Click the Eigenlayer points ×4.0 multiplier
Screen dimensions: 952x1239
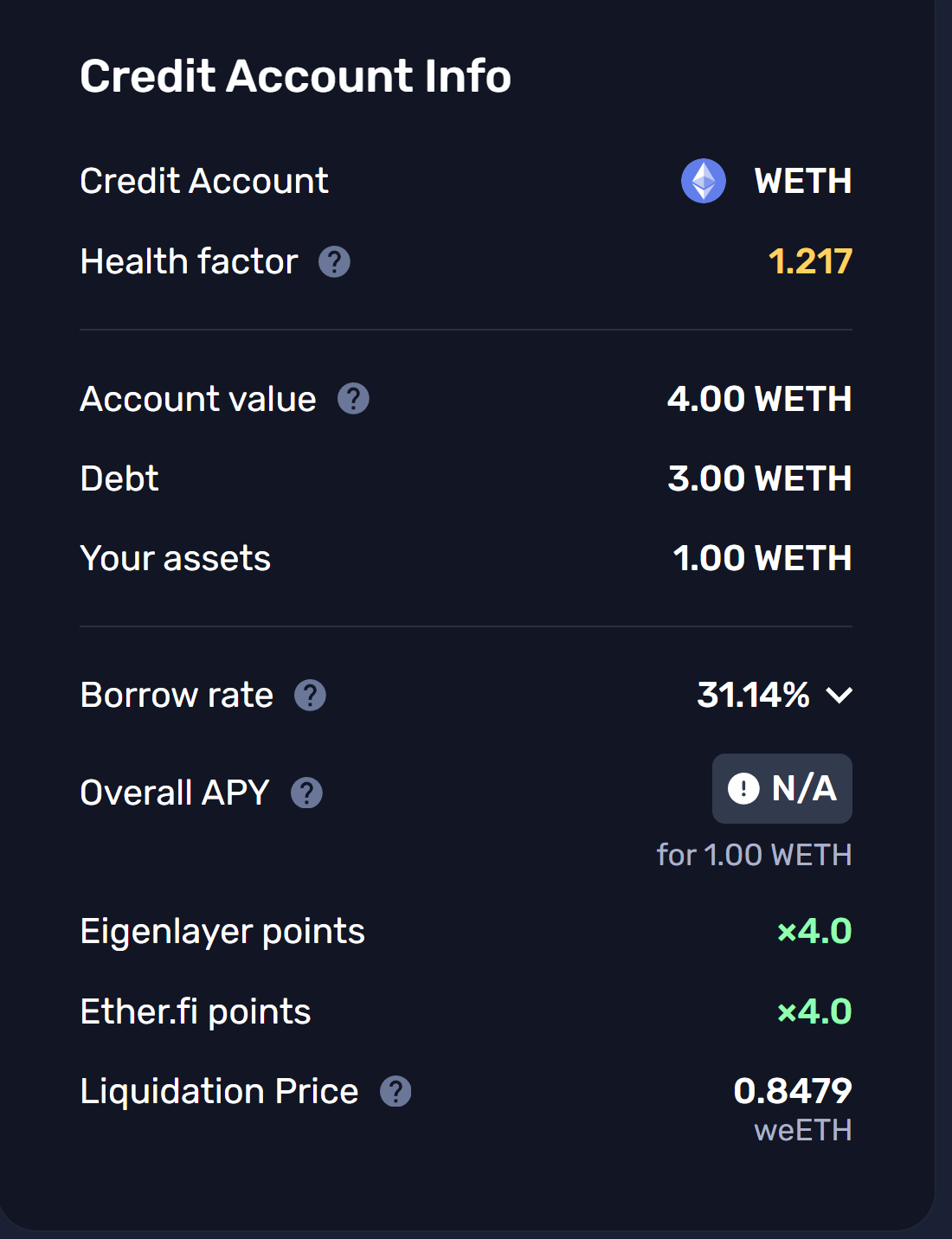(814, 931)
